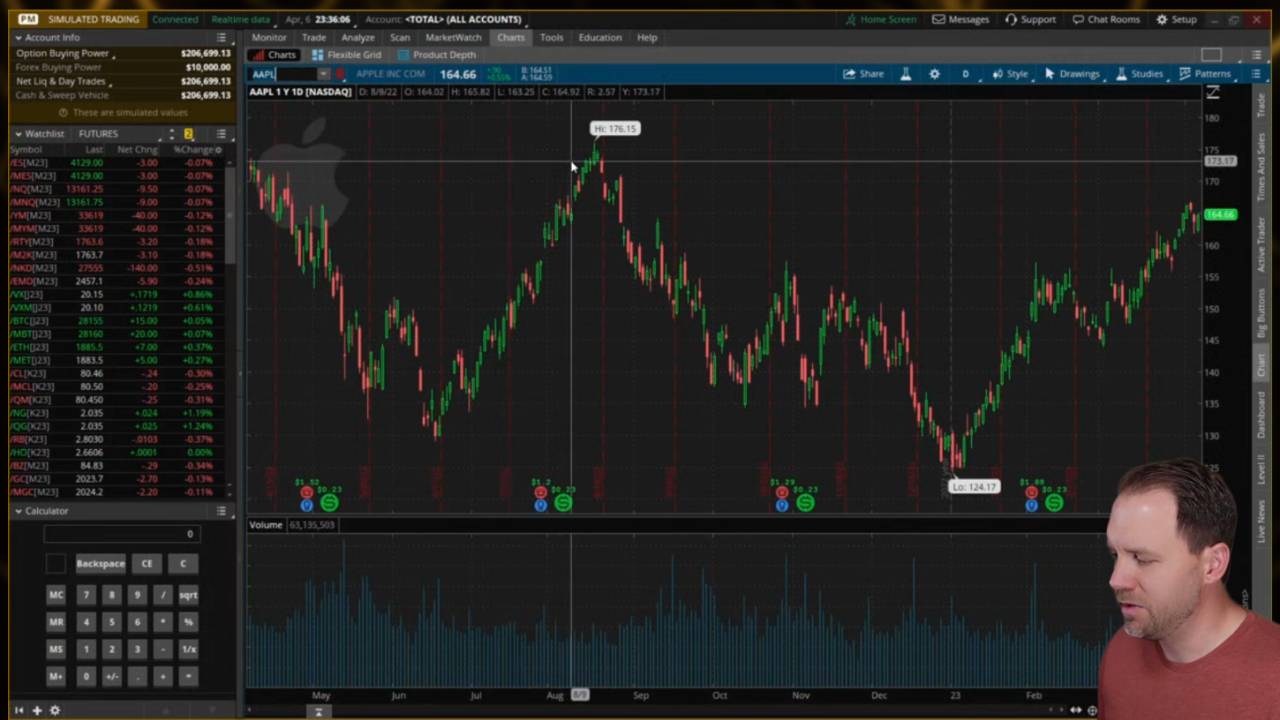The height and width of the screenshot is (720, 1280).
Task: Click the calculator display field
Action: pos(121,534)
